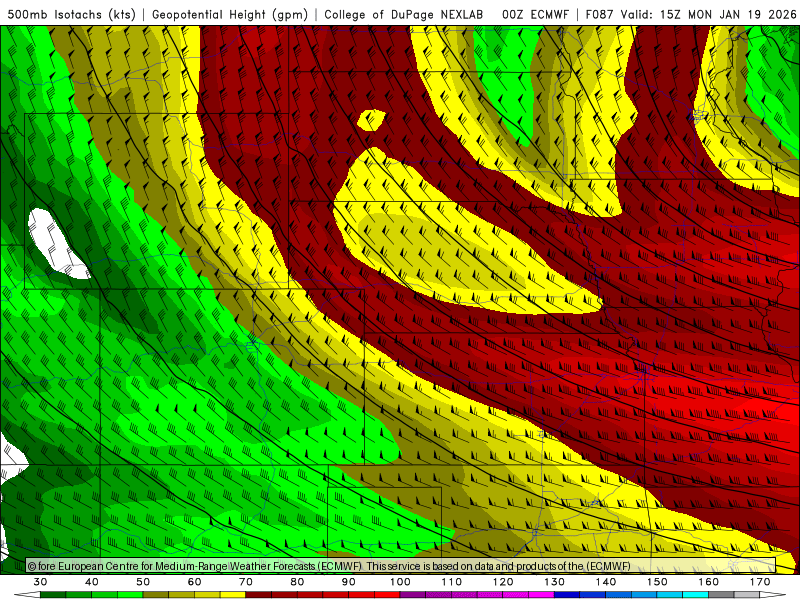This screenshot has height=600, width=800.
Task: Click the '150' value on the color scale
Action: tap(657, 582)
